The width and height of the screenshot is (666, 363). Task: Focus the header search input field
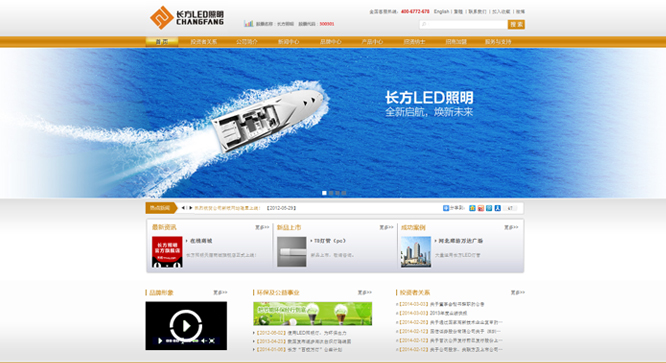click(463, 25)
